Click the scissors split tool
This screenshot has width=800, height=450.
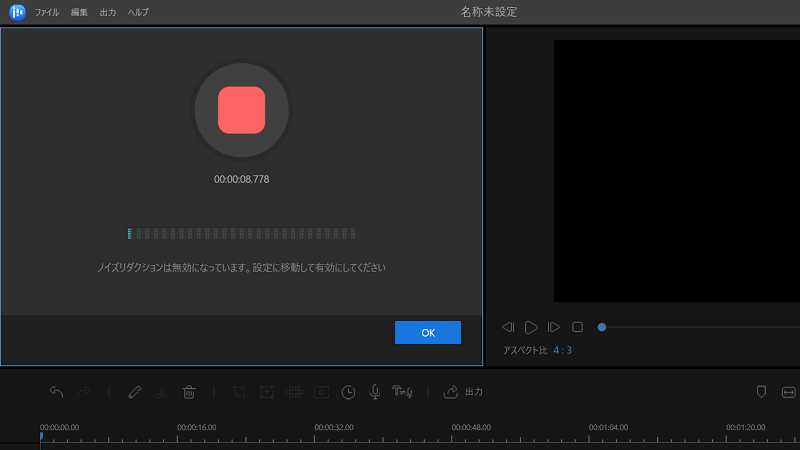162,392
